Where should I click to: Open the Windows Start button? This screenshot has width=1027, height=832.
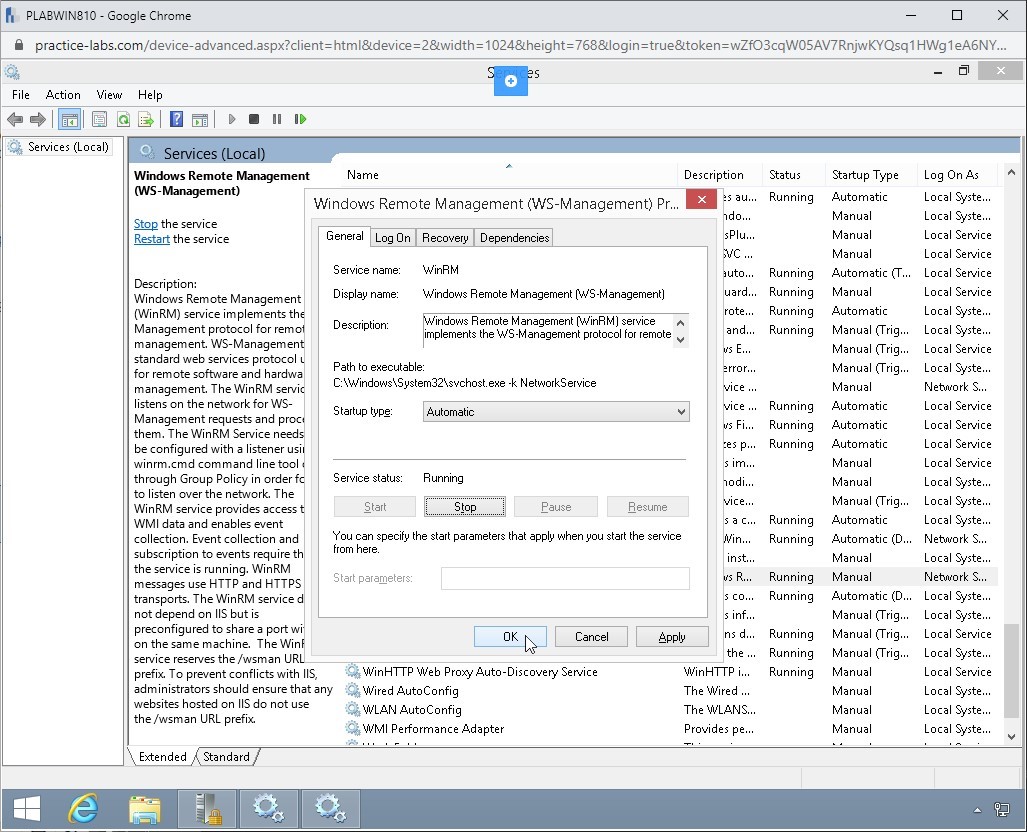(x=27, y=810)
